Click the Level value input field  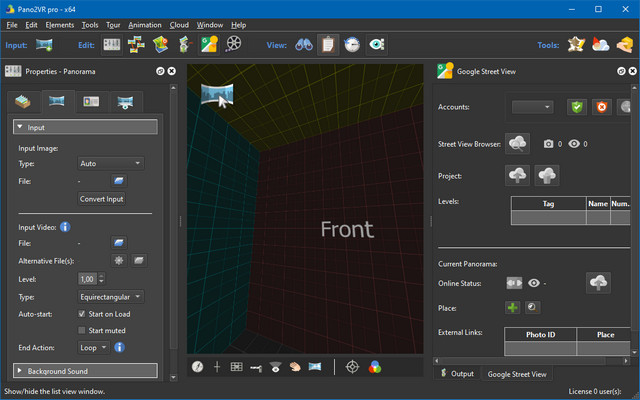pos(87,279)
